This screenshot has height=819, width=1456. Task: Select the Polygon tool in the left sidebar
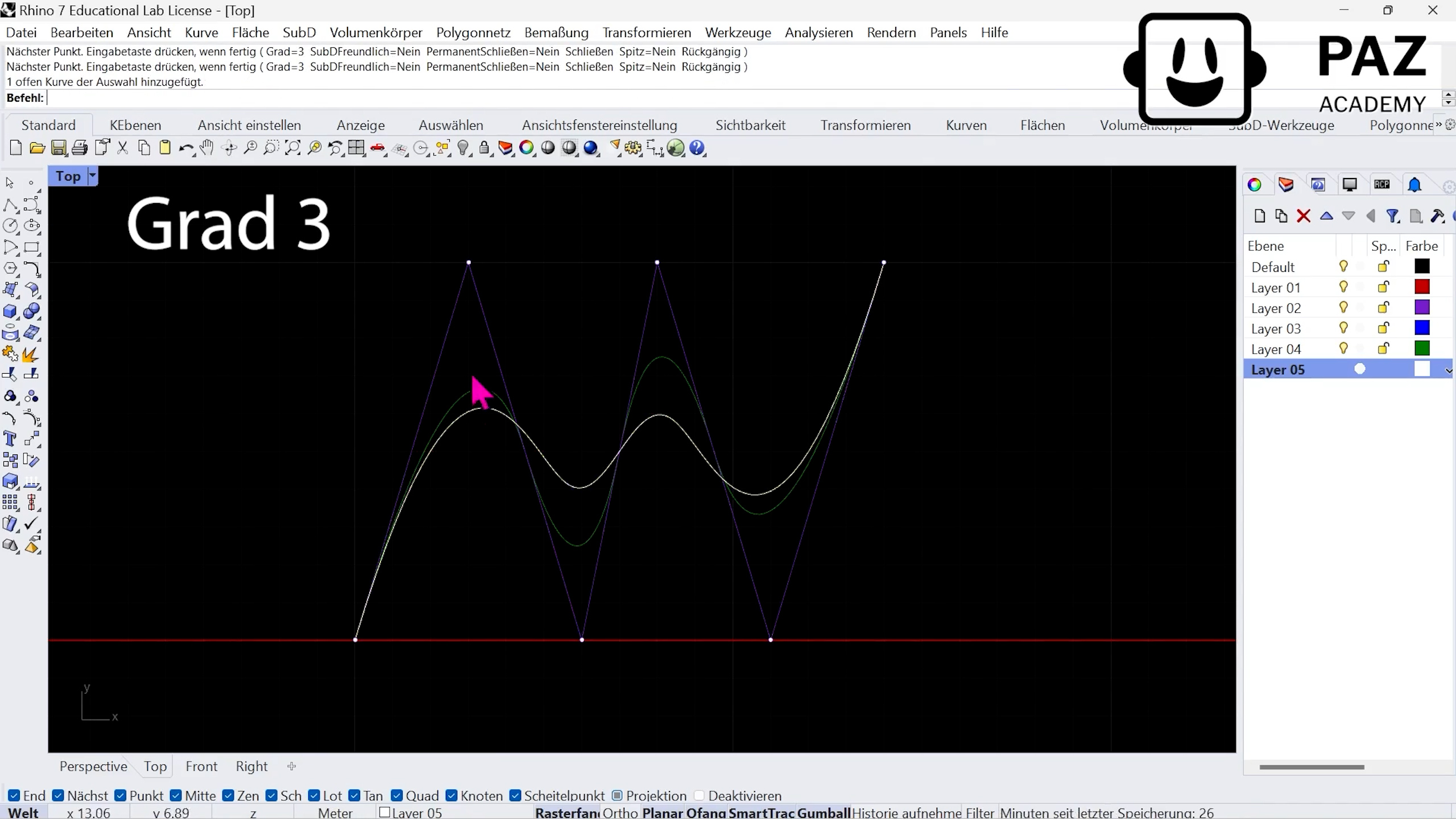pos(10,268)
